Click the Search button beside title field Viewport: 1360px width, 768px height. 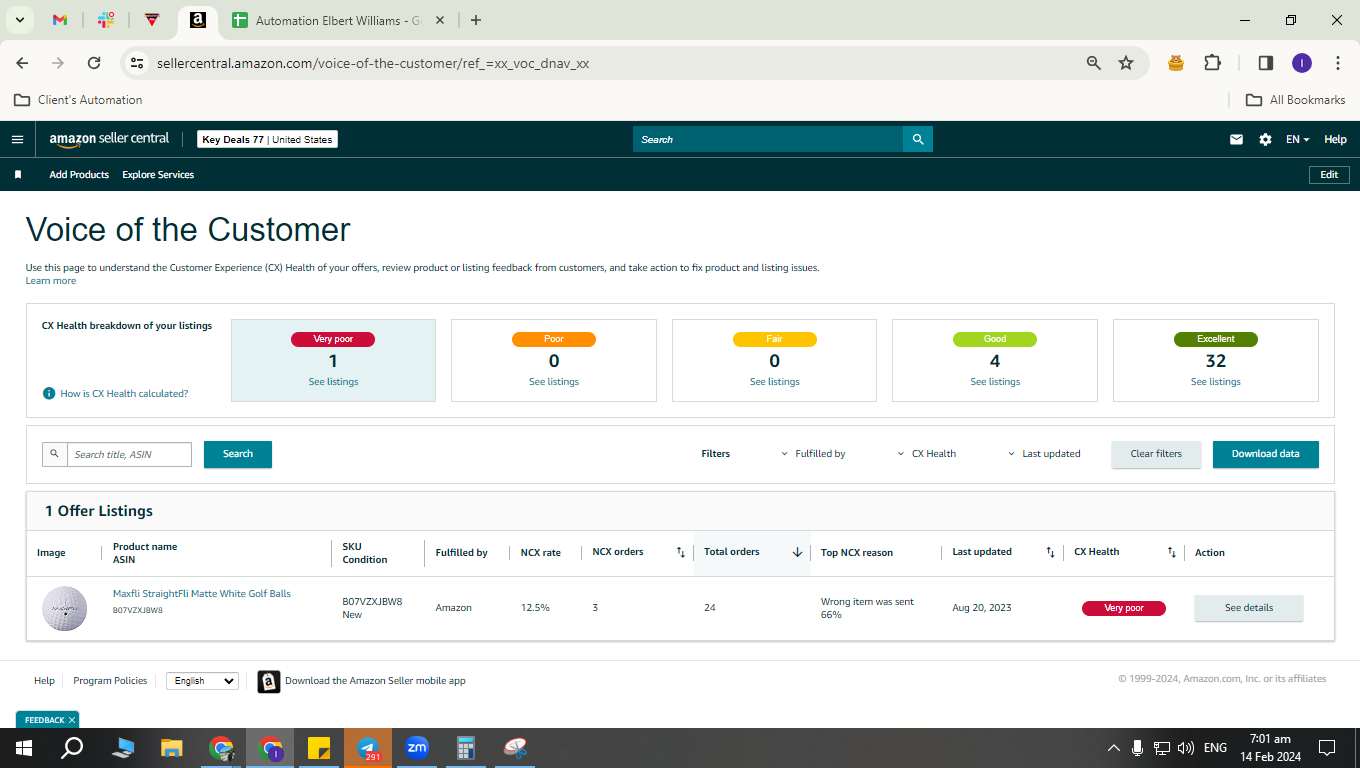238,454
